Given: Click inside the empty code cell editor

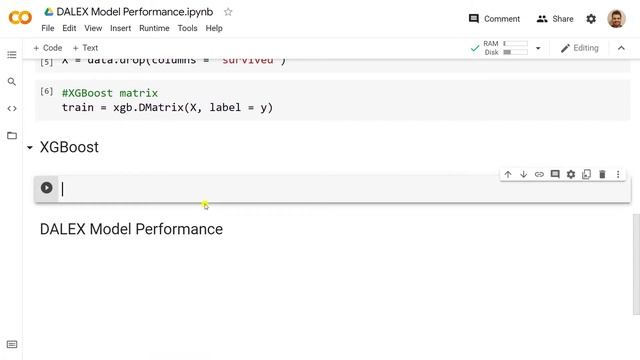Looking at the screenshot, I should 344,189.
